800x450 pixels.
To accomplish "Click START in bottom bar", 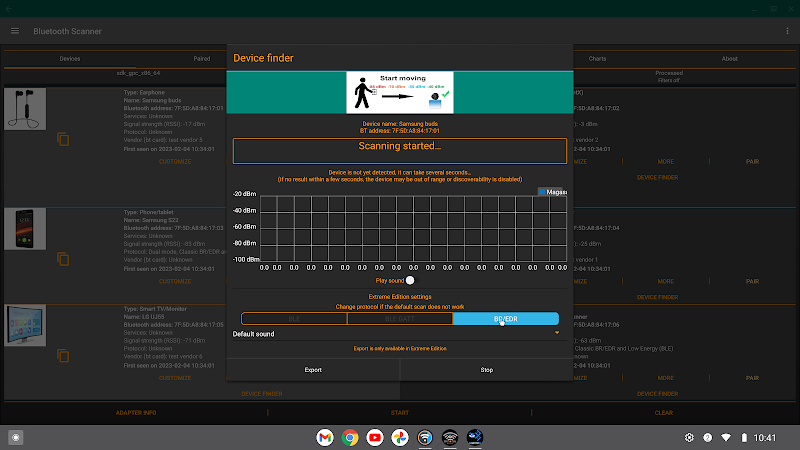I will tap(399, 413).
